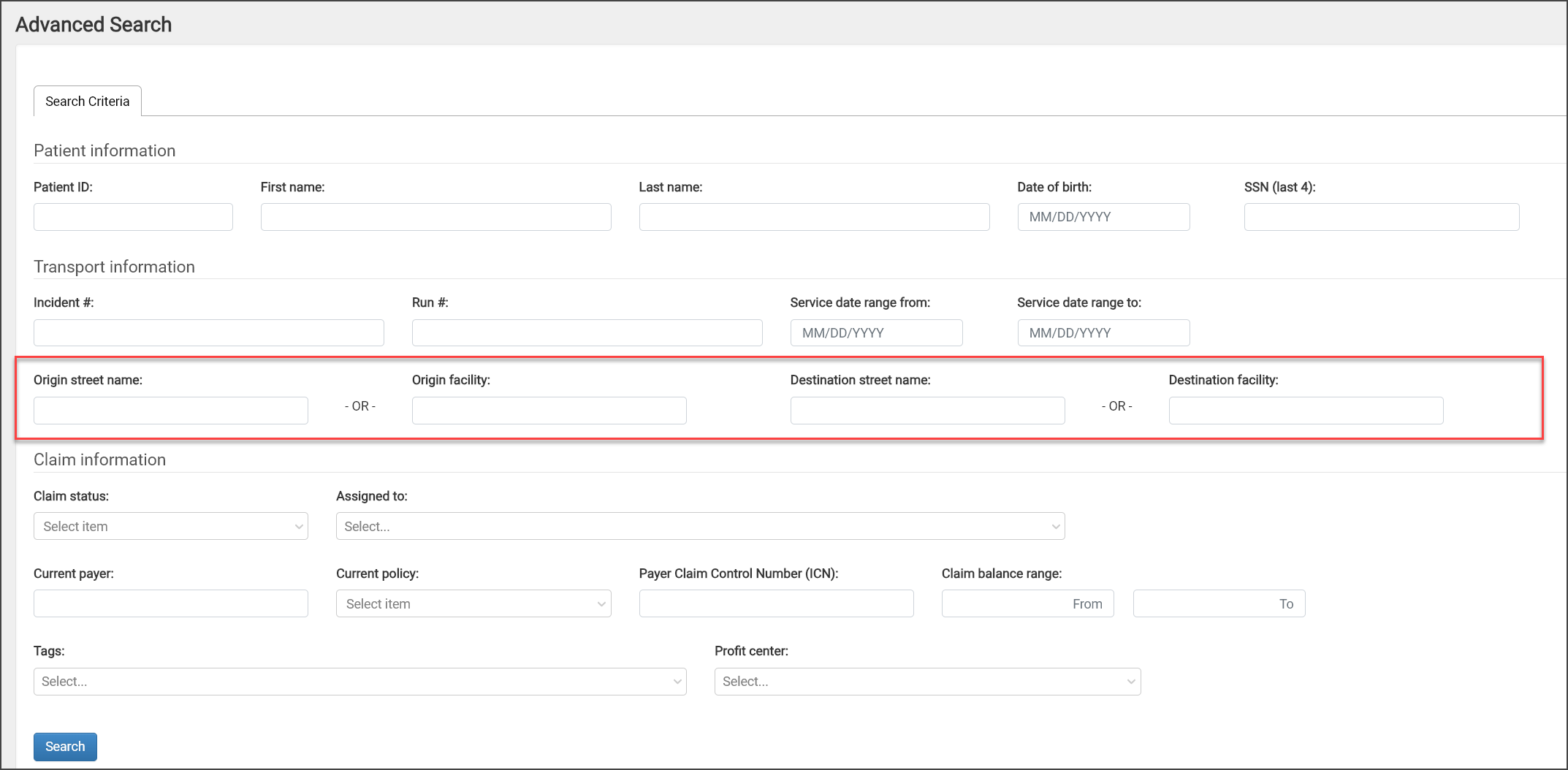The height and width of the screenshot is (770, 1568).
Task: Click the SSN (last 4) field
Action: click(1382, 217)
